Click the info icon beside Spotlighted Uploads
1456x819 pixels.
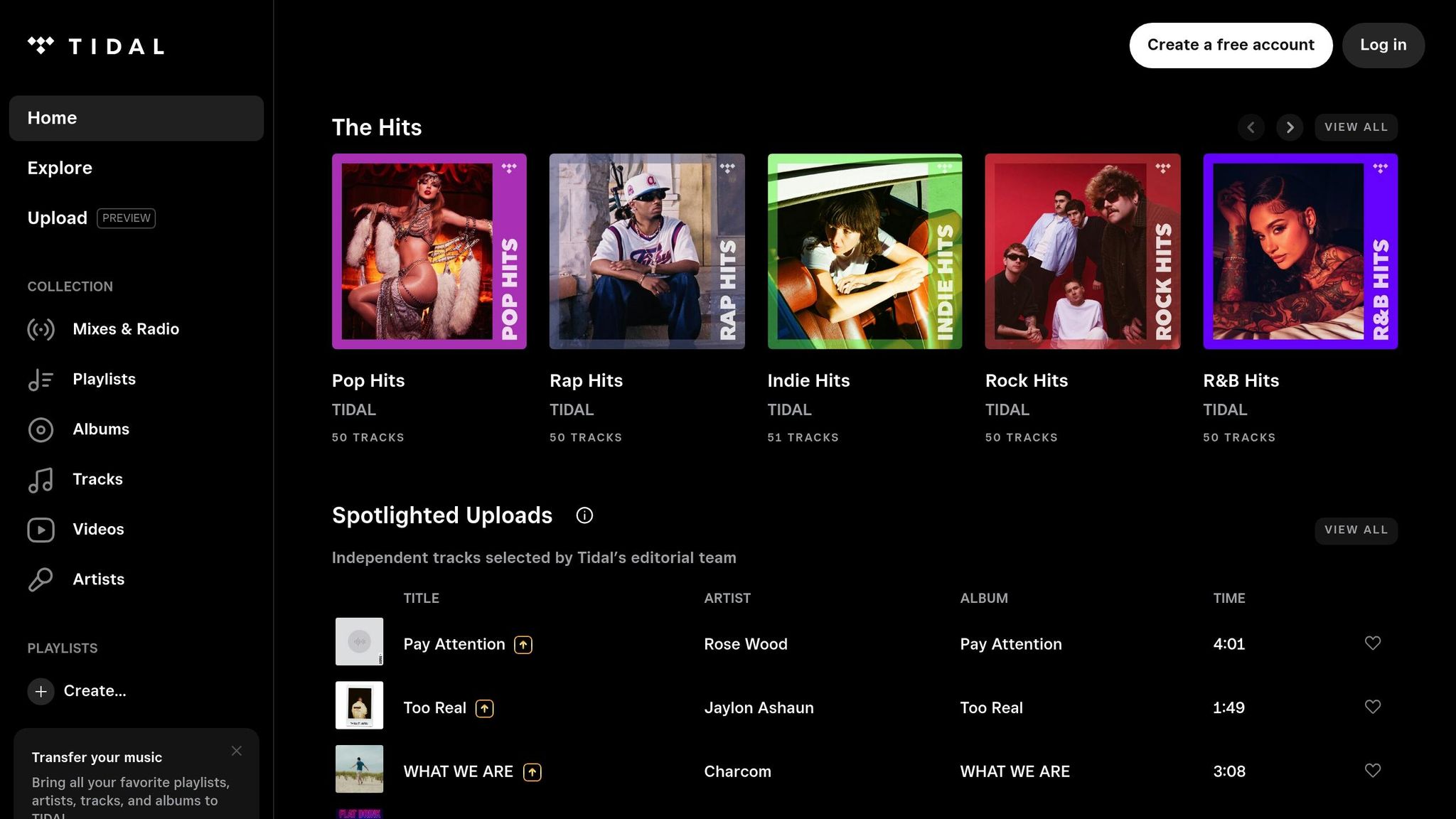584,515
